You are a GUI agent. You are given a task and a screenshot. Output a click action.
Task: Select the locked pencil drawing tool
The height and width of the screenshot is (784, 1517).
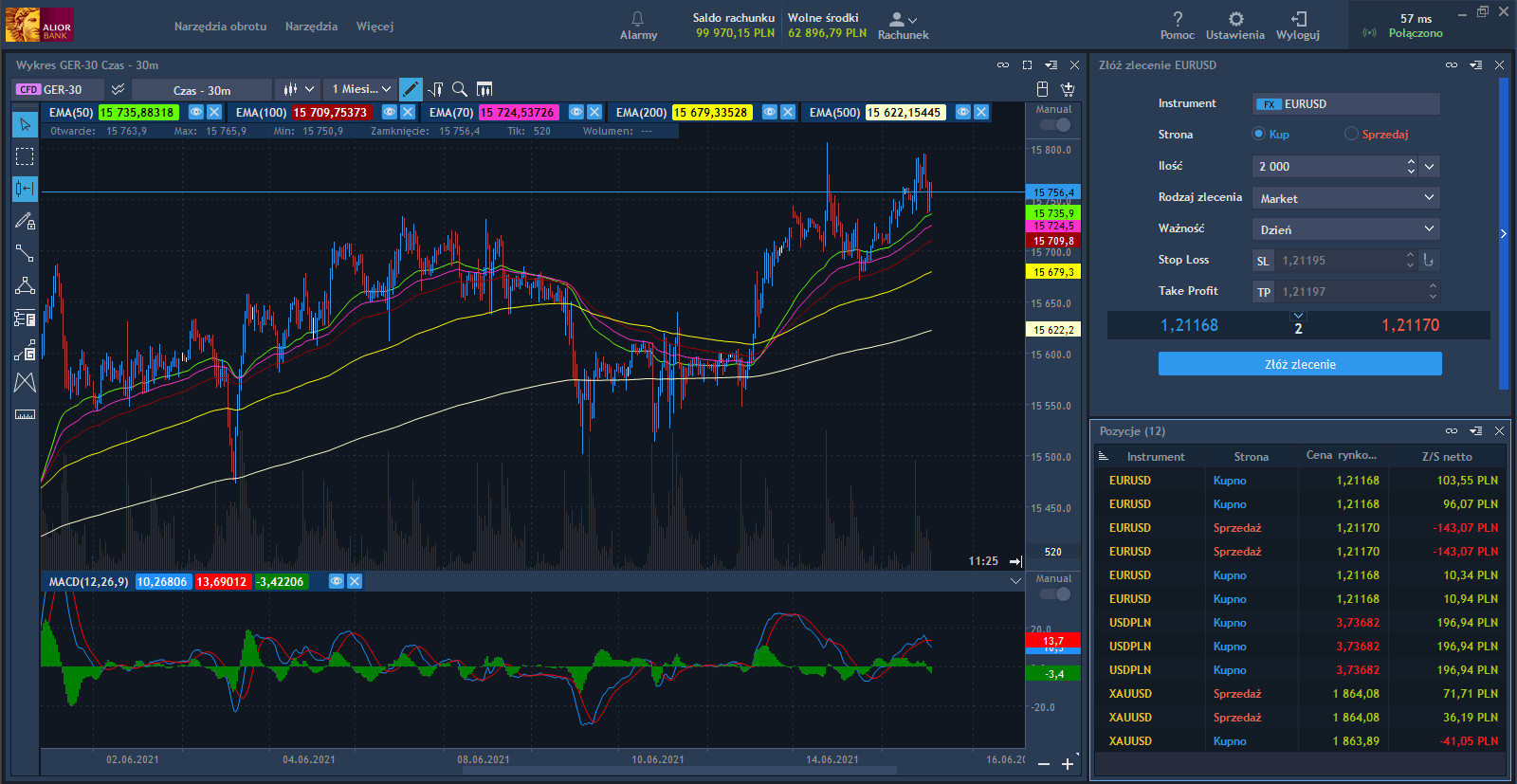tap(25, 221)
